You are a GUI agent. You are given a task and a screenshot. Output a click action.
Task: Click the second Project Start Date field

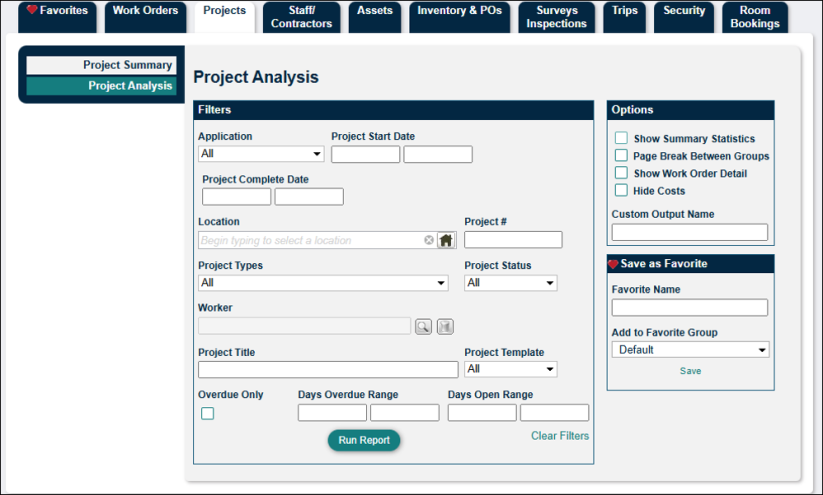(x=438, y=154)
